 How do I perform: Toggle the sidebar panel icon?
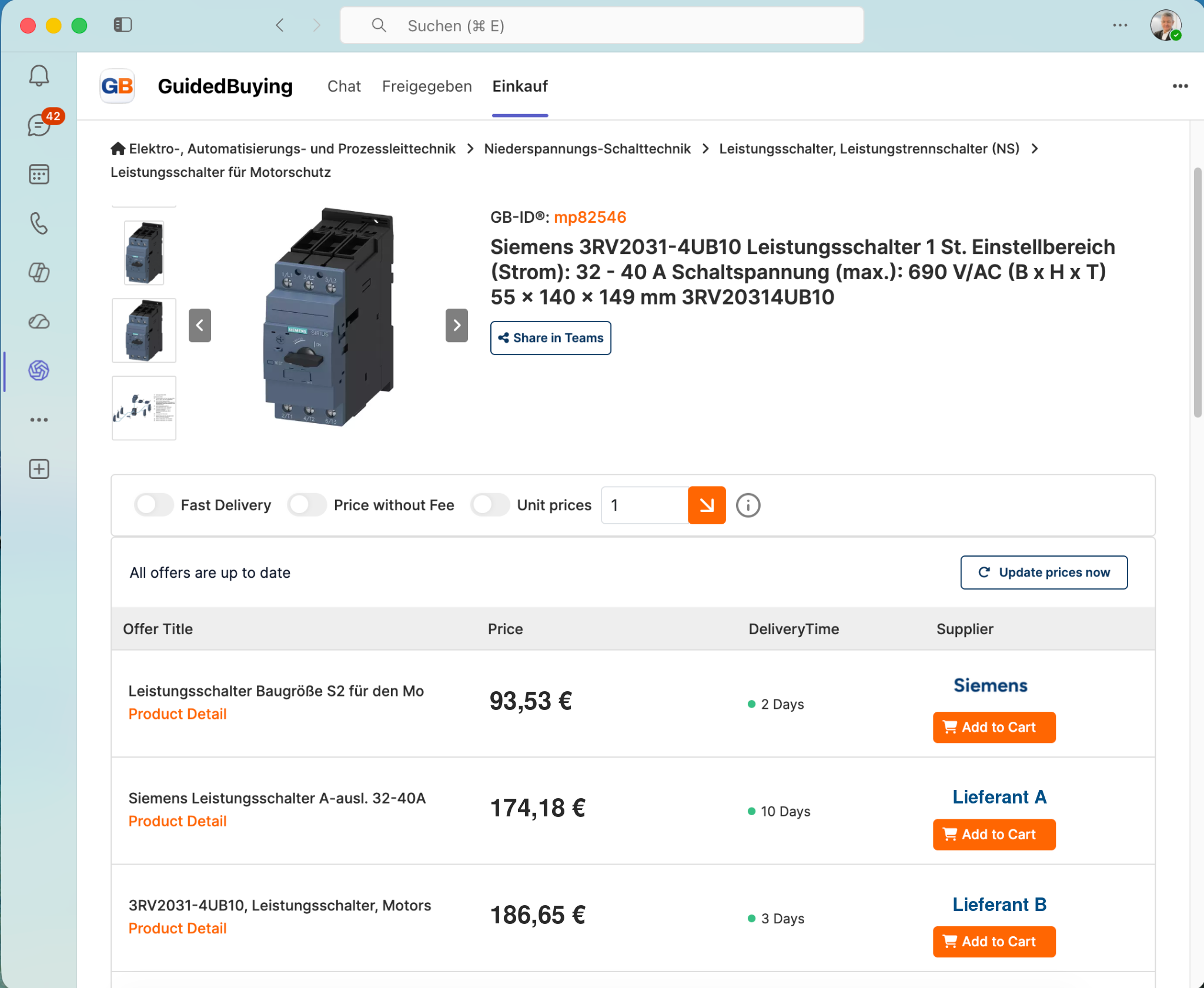click(x=122, y=25)
